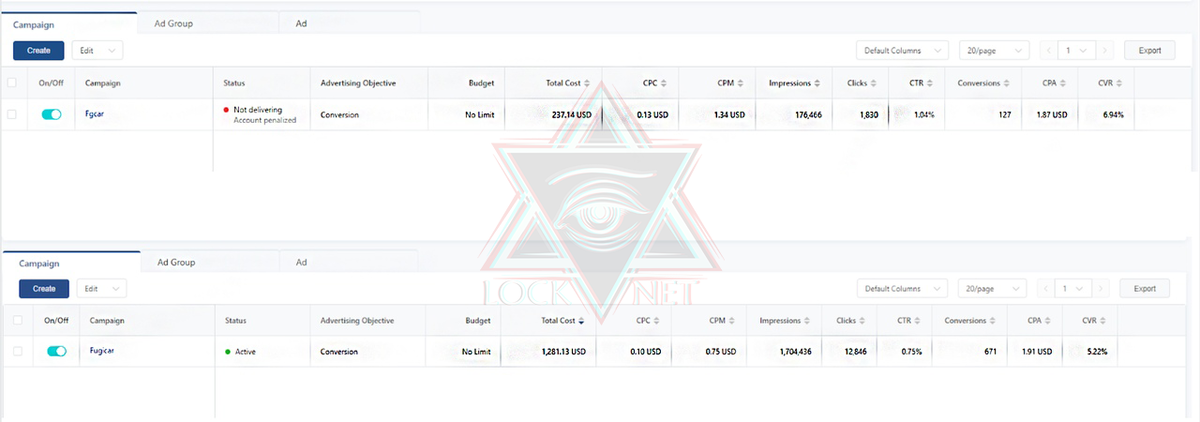Screen dimensions: 1200x422
Task: Sort by CTR in the Fgcar table
Action: point(929,83)
